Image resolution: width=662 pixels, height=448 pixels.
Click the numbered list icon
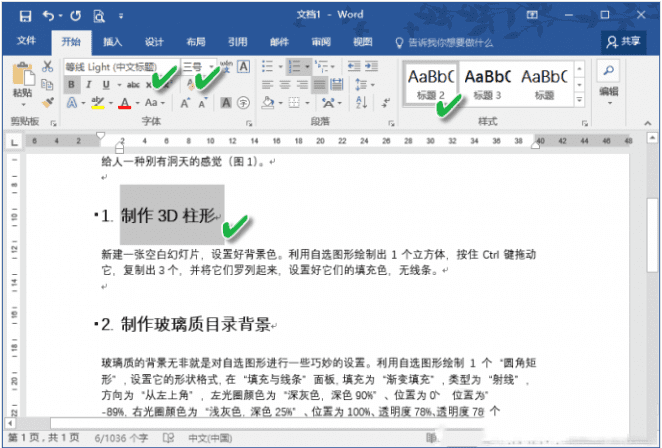[x=294, y=66]
